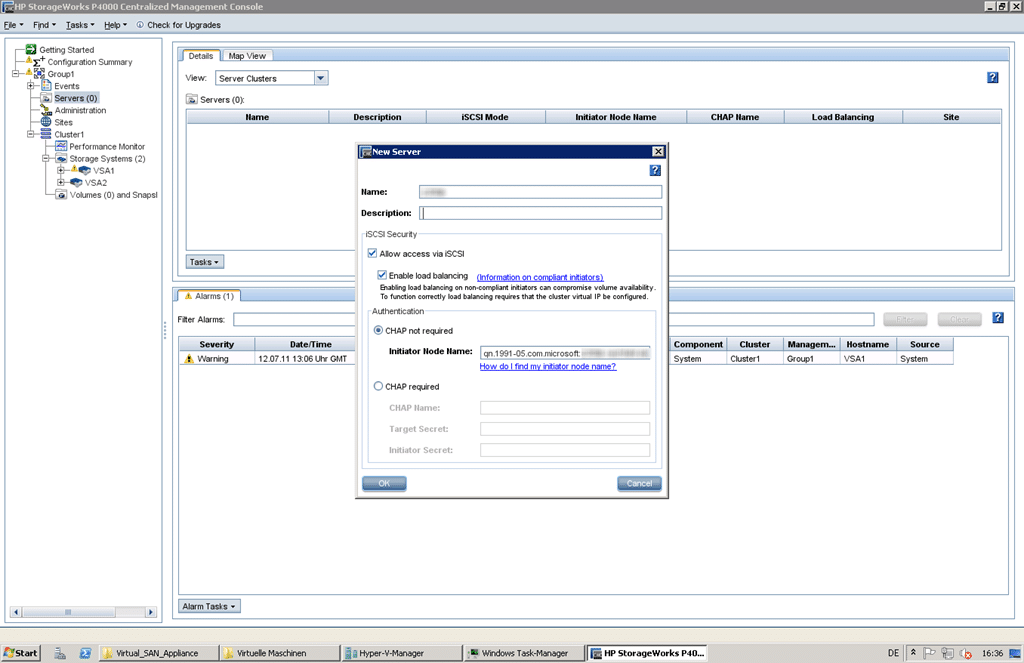Click the VSA2 storage system icon
1024x663 pixels.
[x=76, y=183]
